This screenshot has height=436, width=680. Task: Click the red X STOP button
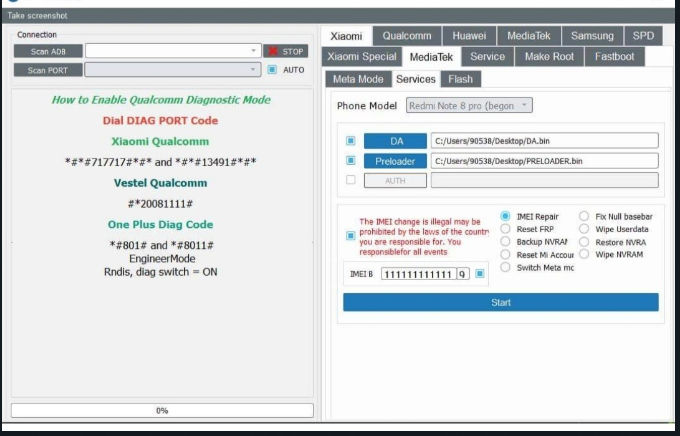point(286,51)
